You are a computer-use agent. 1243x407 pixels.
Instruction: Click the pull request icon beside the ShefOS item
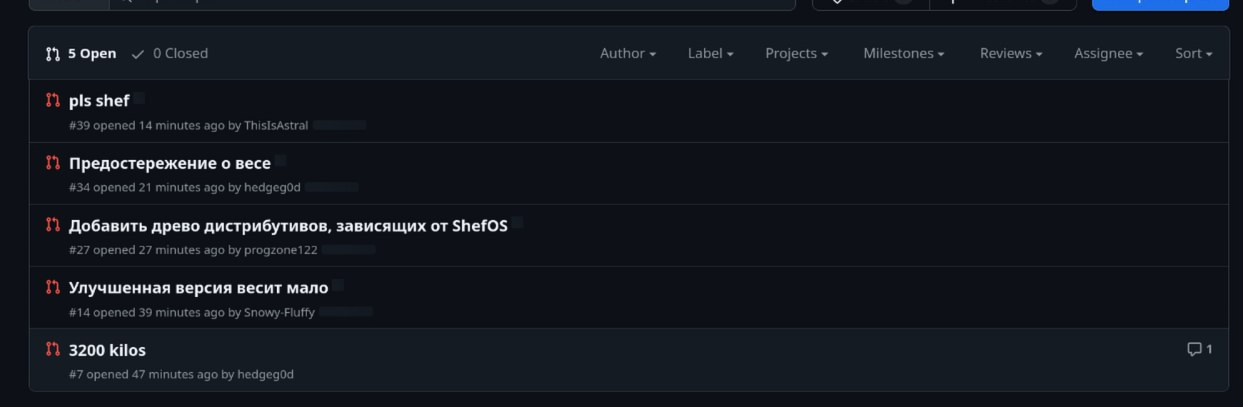pyautogui.click(x=53, y=225)
